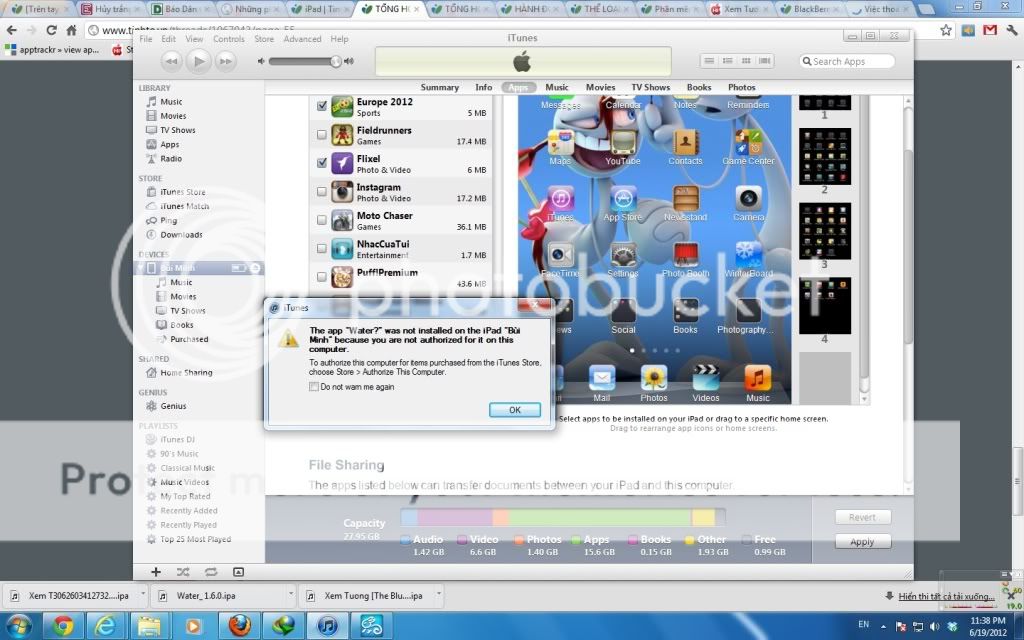Click the Videos icon in the iPad dock
Viewport: 1024px width, 640px height.
(x=705, y=377)
